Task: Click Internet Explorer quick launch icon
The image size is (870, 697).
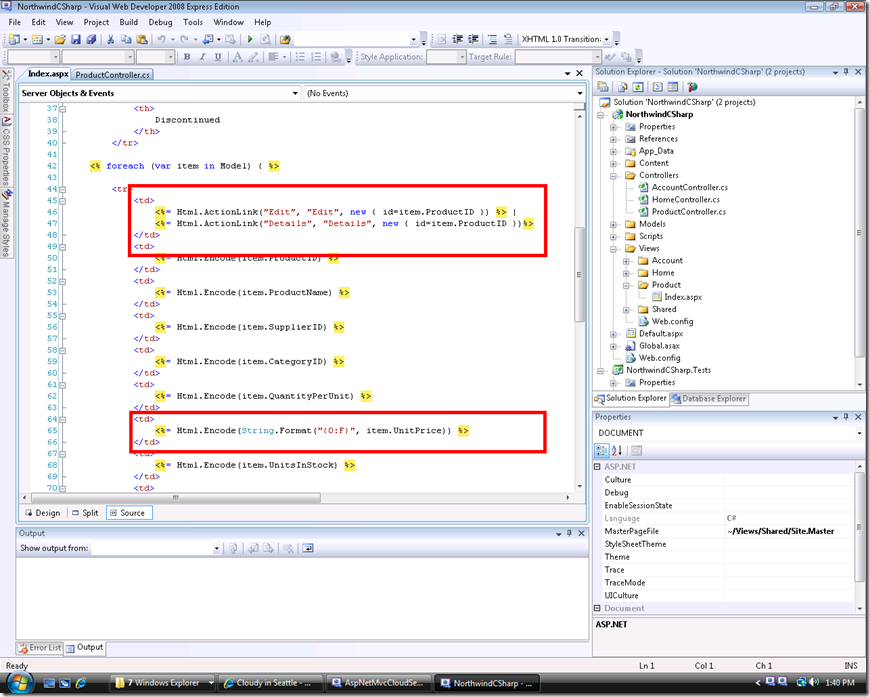Action: 81,683
